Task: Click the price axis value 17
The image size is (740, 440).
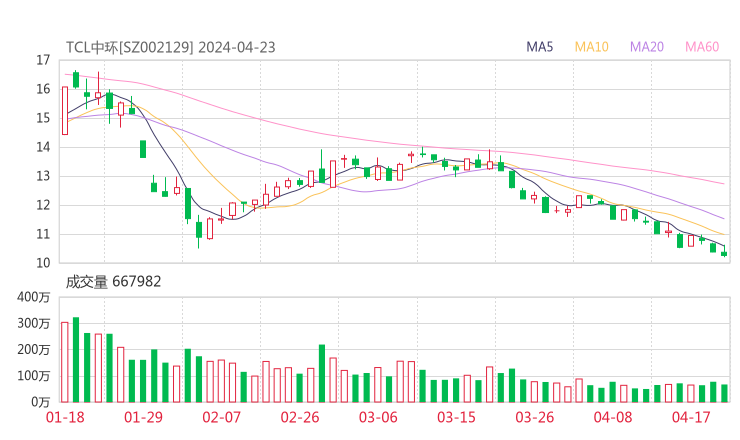Action: [x=43, y=60]
